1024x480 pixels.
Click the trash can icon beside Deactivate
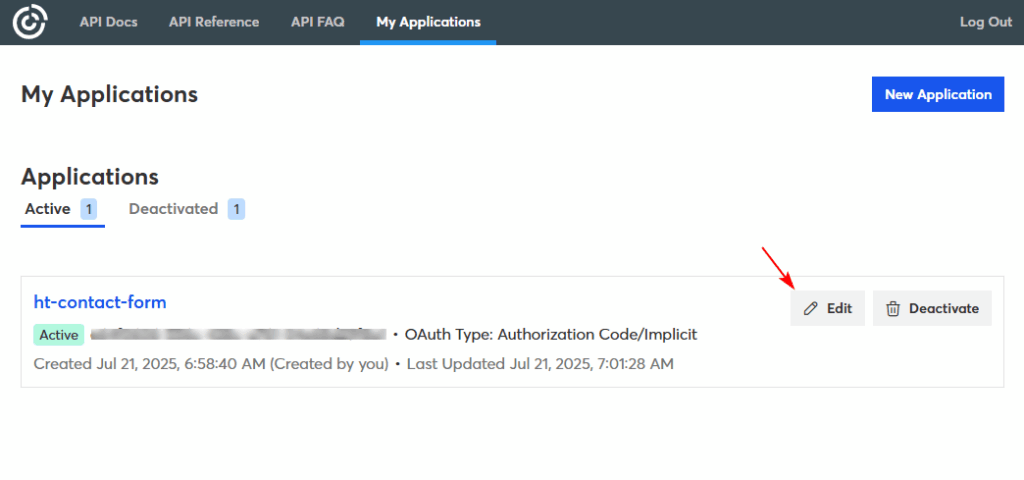894,309
